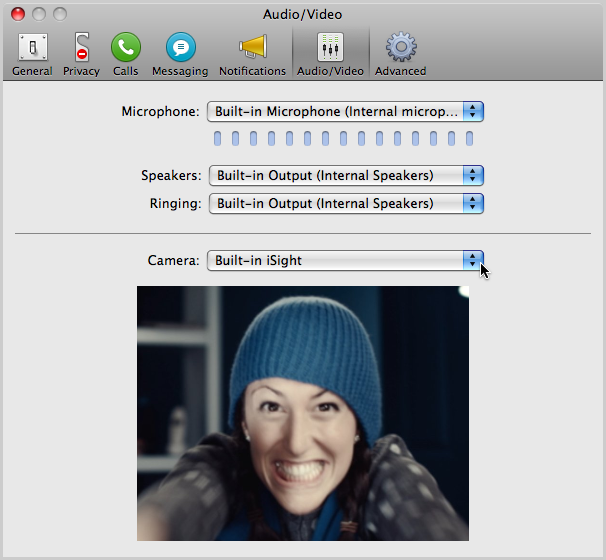Click the gray minimize window button

click(x=39, y=14)
